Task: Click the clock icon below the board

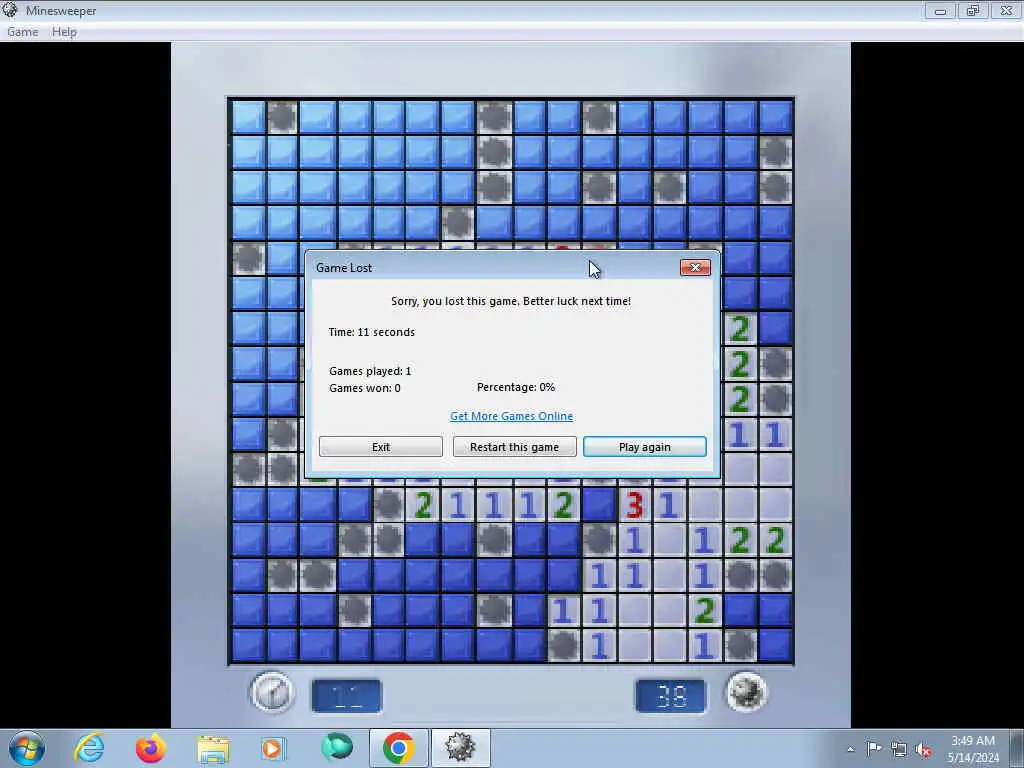Action: coord(272,692)
